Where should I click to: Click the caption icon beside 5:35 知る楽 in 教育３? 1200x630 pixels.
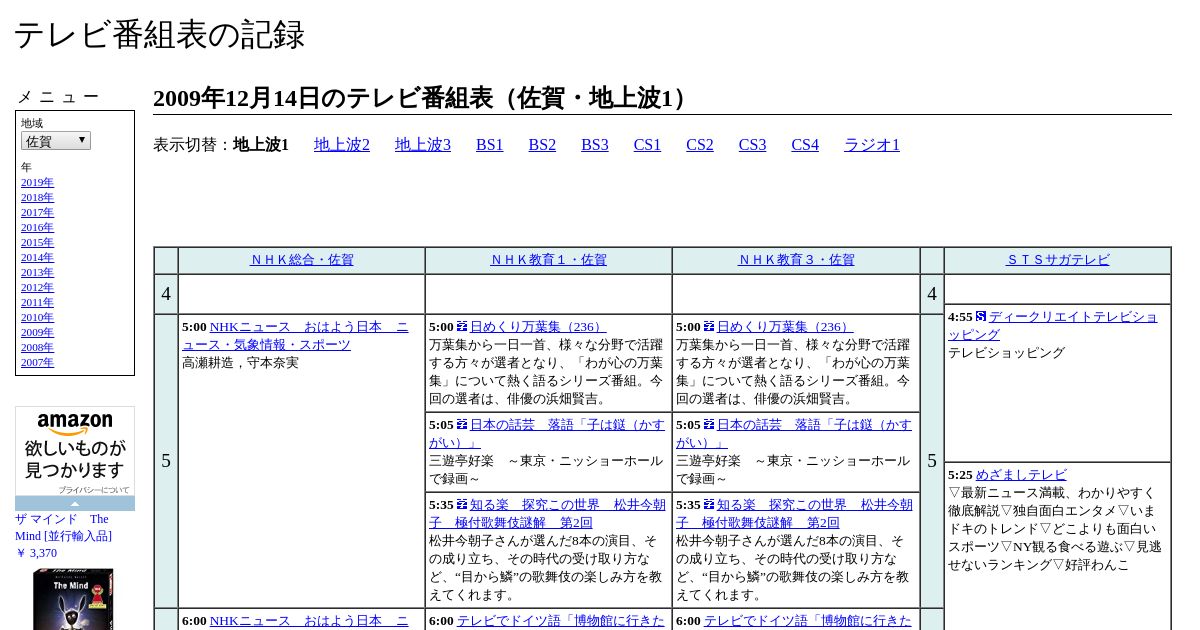[709, 505]
